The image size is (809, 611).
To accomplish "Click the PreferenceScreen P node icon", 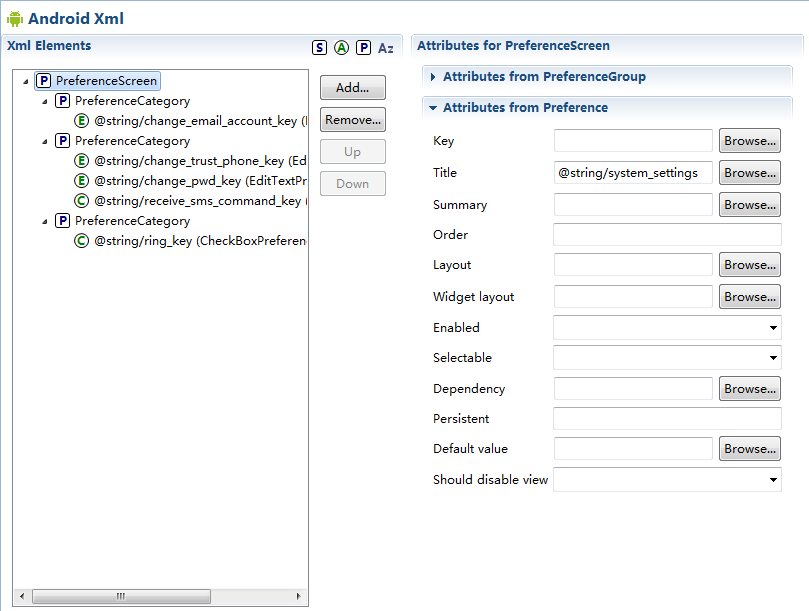I will pos(43,81).
